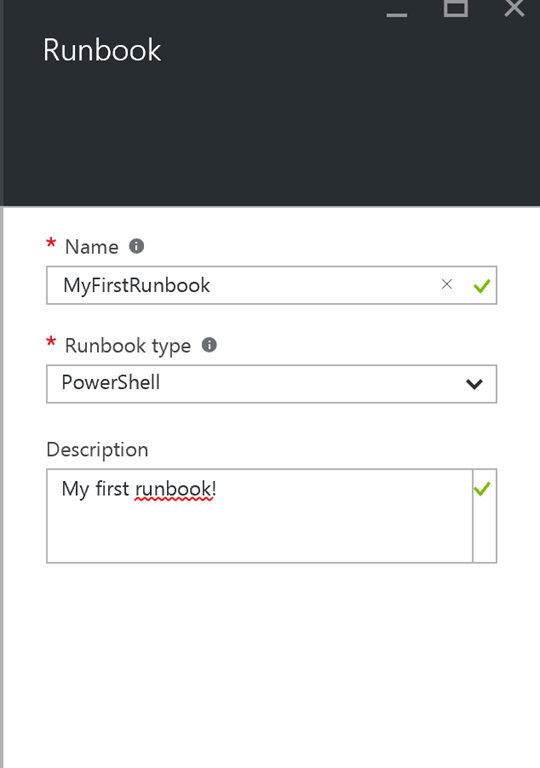Viewport: 540px width, 768px height.
Task: Maximize the Runbook blade
Action: pos(456,8)
